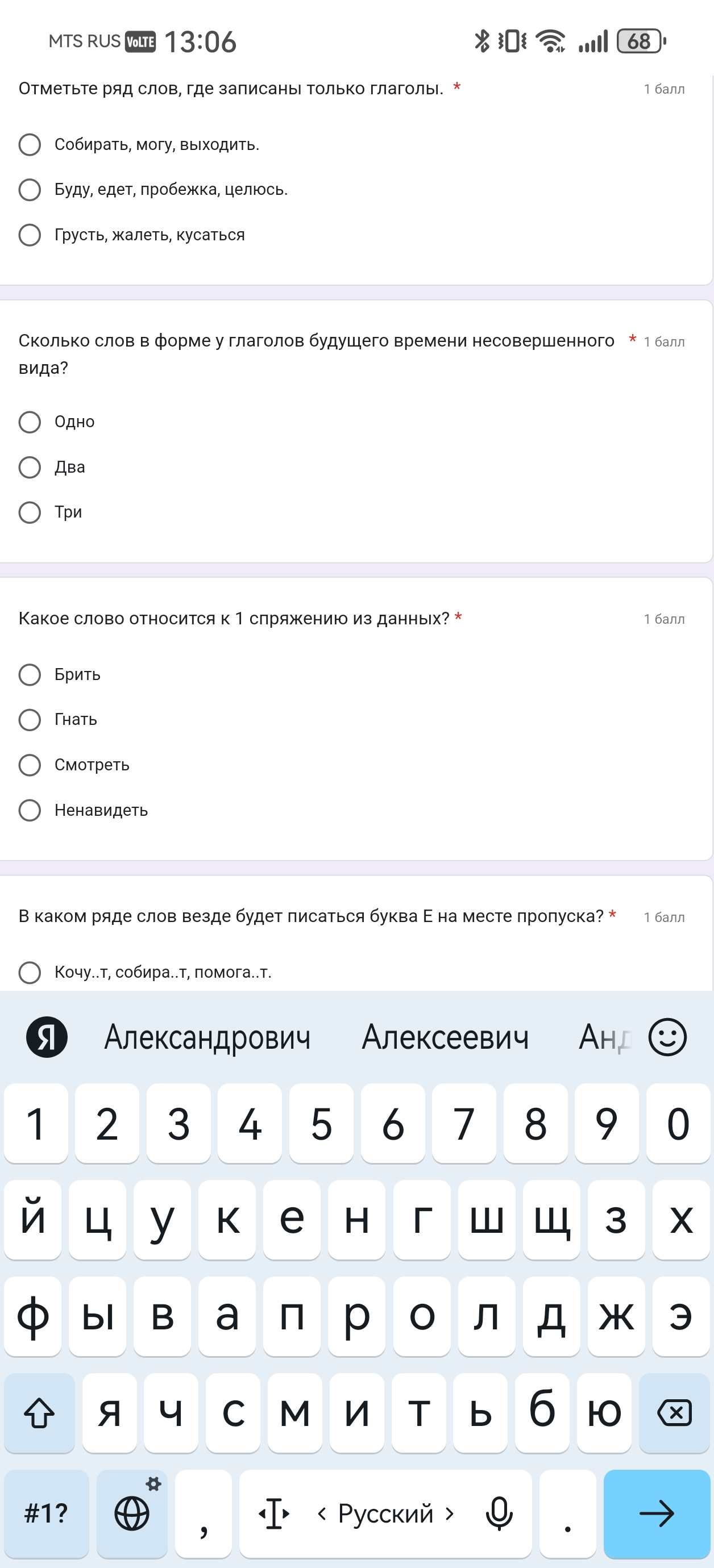Tap the shift arrow key
Screen dimensions: 714x1568
click(39, 1412)
